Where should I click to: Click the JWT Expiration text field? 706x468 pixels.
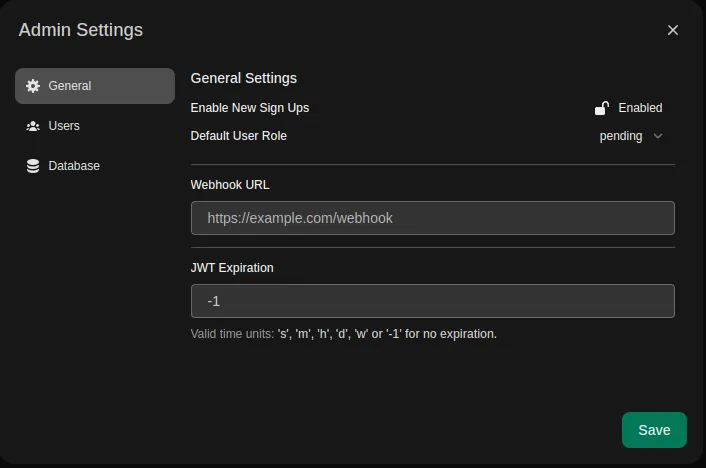pos(432,301)
